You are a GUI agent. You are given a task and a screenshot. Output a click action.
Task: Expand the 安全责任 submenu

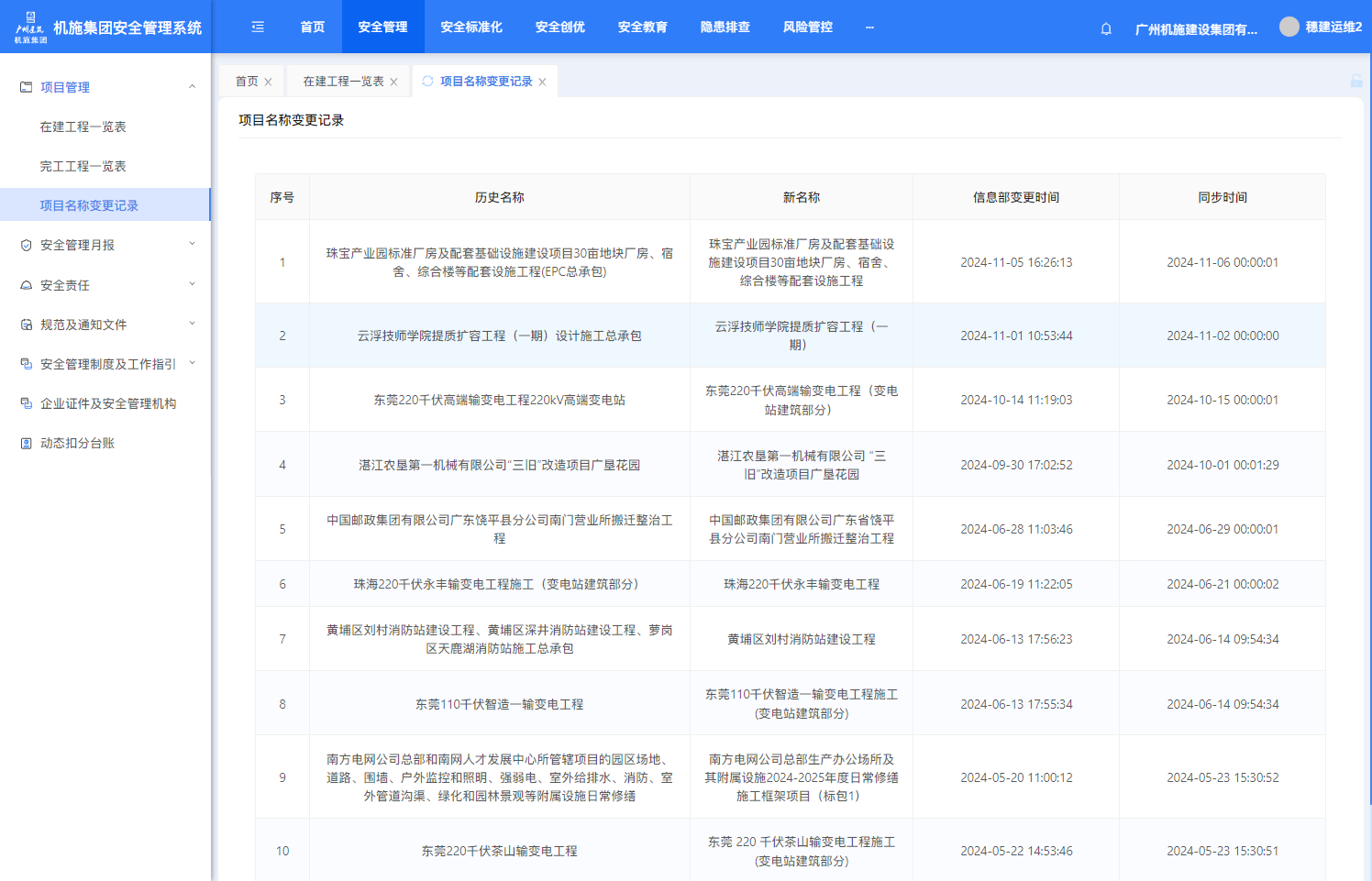[x=192, y=285]
